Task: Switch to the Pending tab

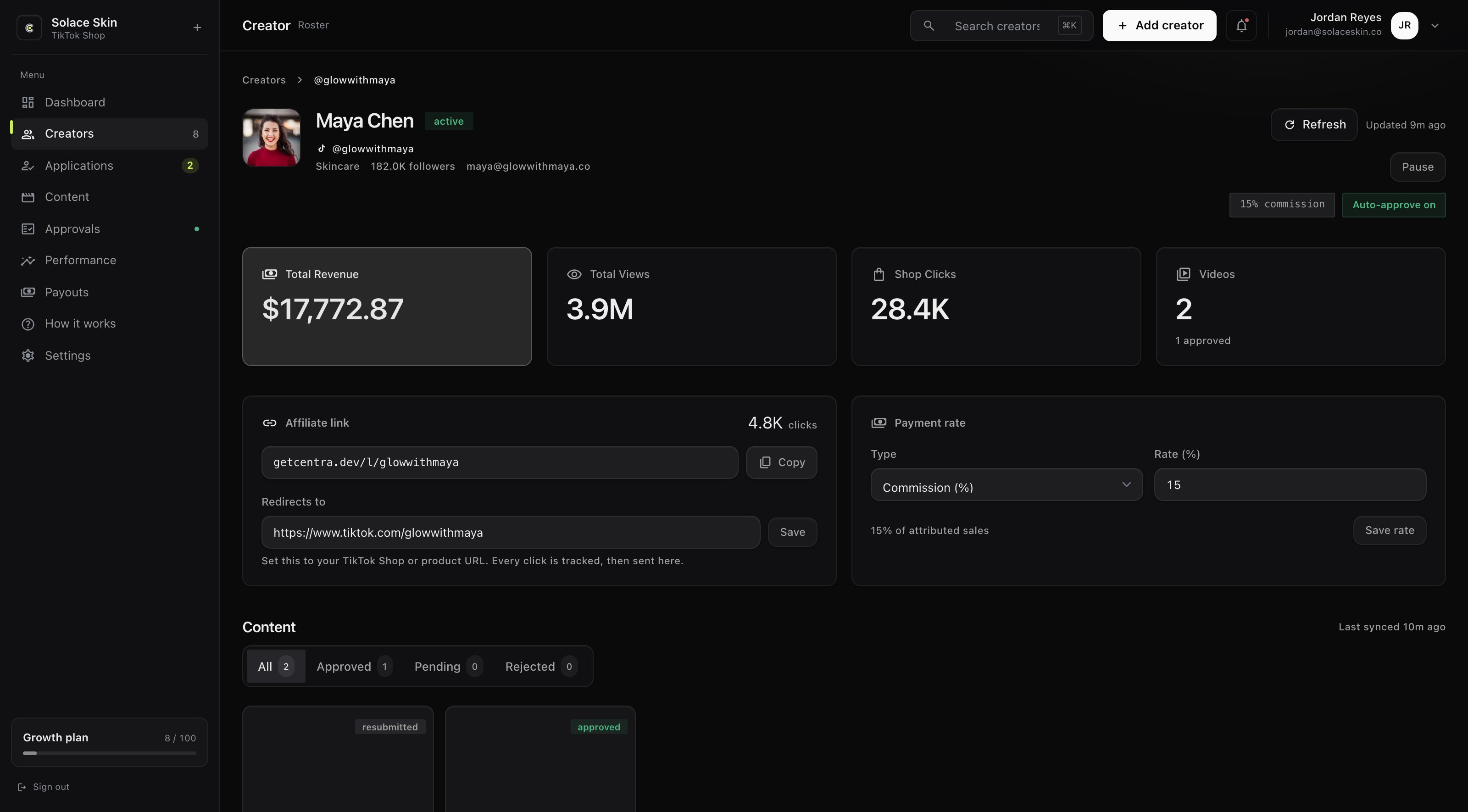Action: click(448, 667)
